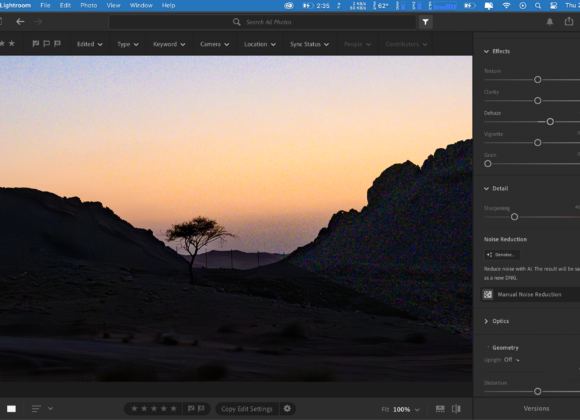Viewport: 580px width, 420px height.
Task: Expand the Optics panel section
Action: (x=486, y=321)
